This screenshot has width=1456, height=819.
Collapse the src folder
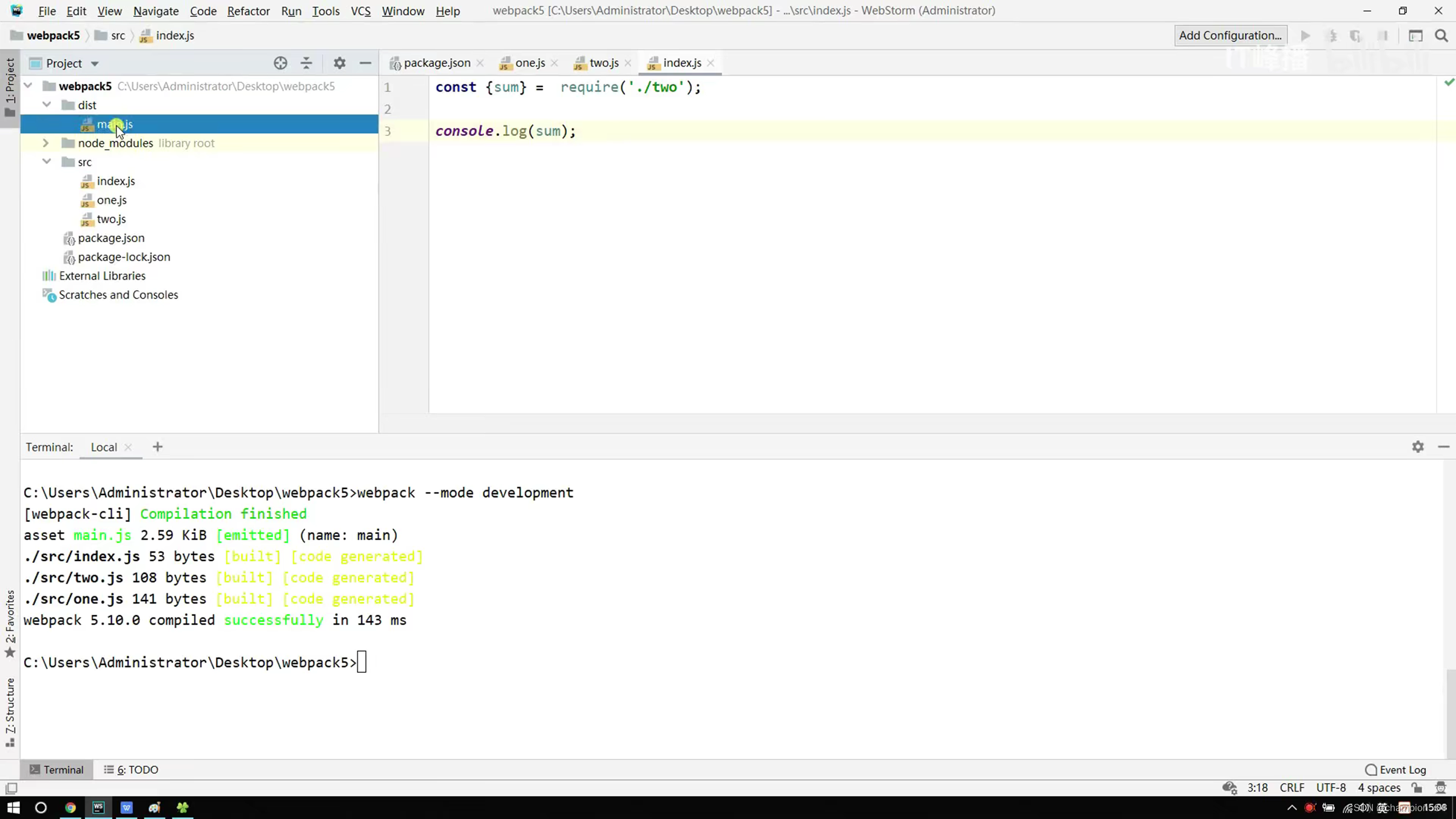point(47,162)
